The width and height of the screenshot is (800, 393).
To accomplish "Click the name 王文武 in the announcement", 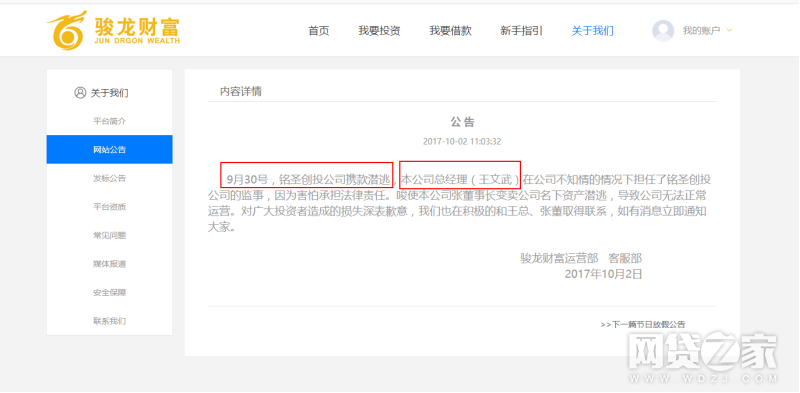I will (495, 179).
